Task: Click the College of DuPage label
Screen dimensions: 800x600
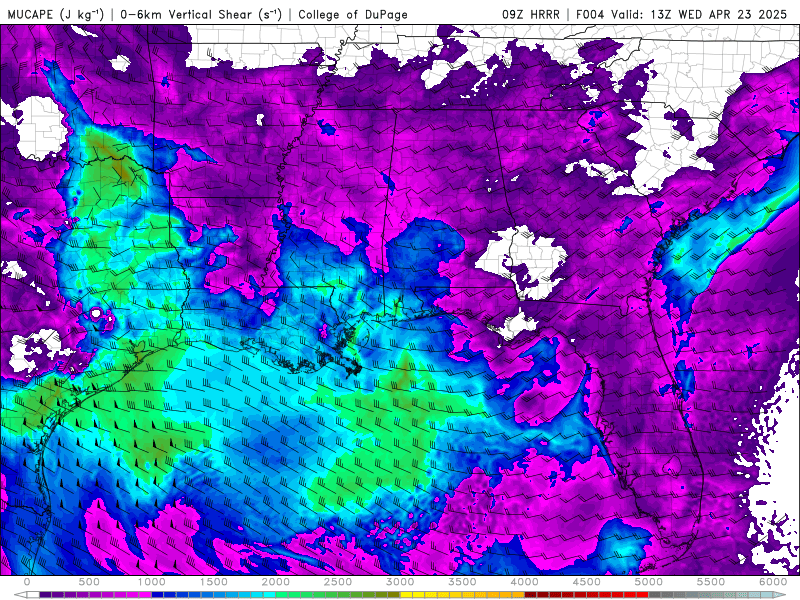Action: 353,15
